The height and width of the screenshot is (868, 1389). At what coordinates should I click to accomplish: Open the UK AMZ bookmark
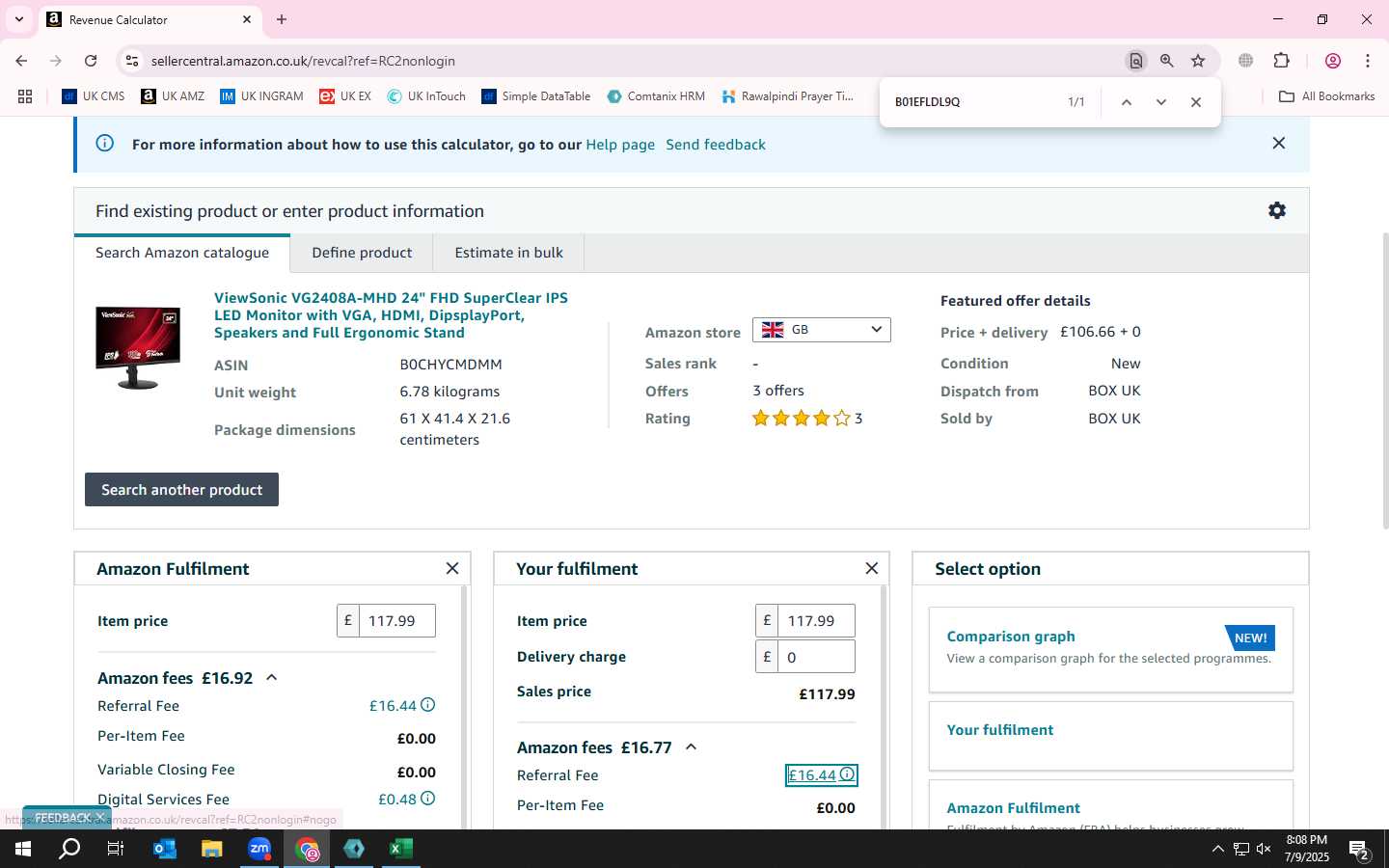click(173, 96)
